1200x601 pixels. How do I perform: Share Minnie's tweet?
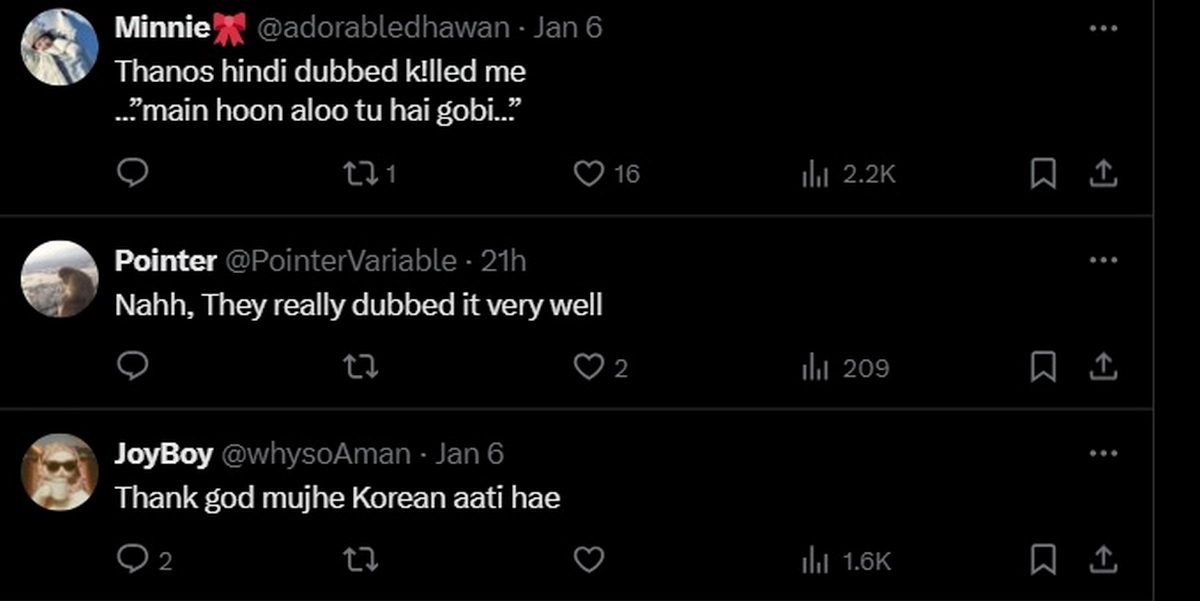click(1101, 174)
